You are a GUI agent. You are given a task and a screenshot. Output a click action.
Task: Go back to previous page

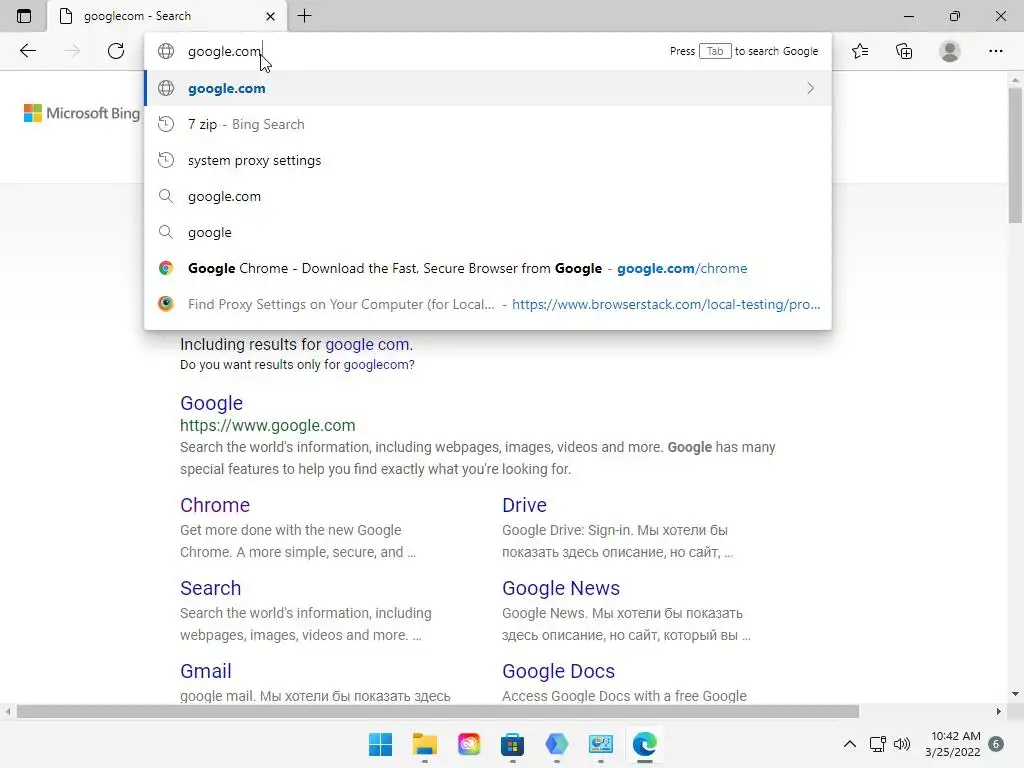coord(27,51)
